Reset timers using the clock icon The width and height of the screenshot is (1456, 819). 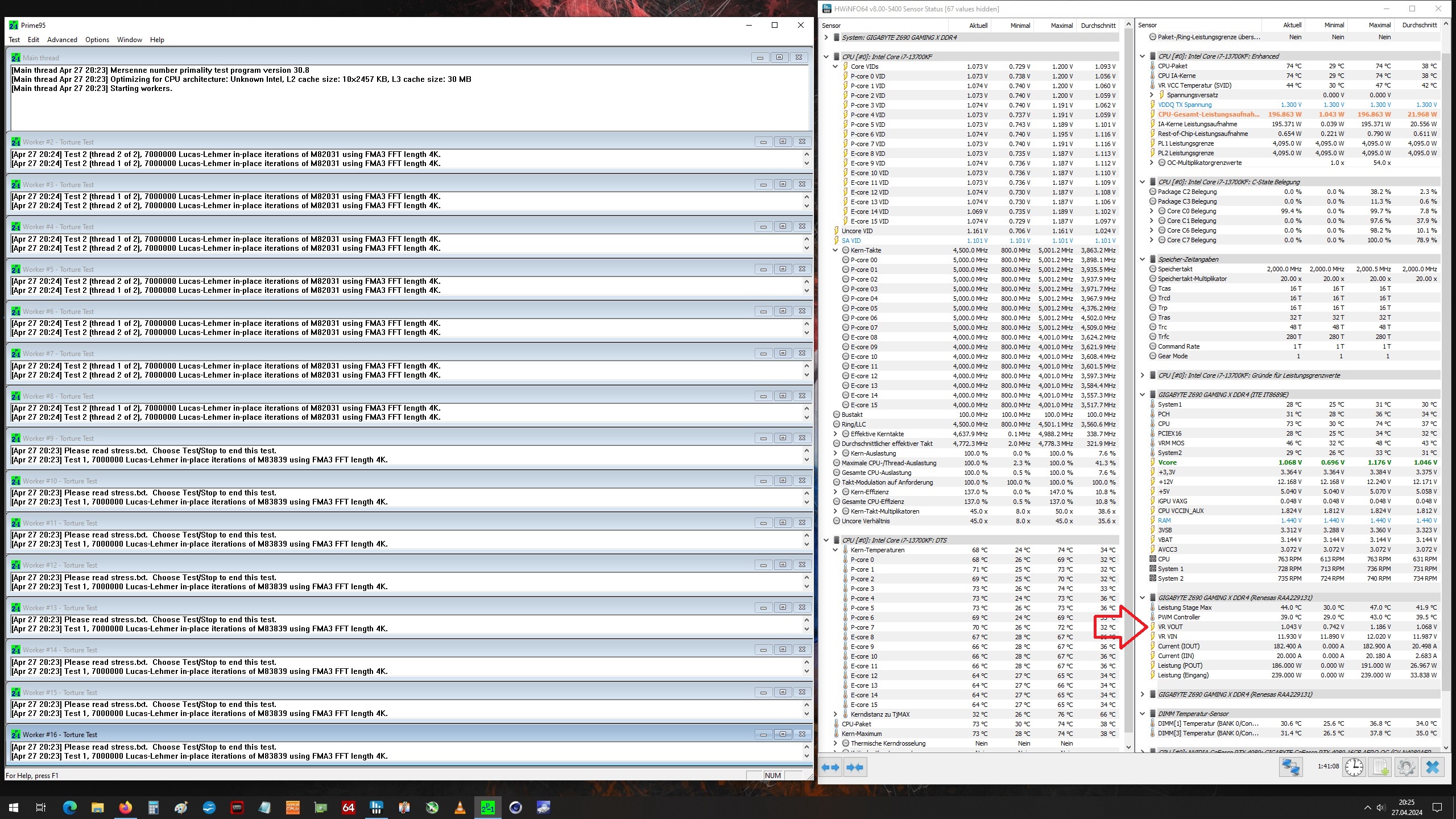(1354, 767)
